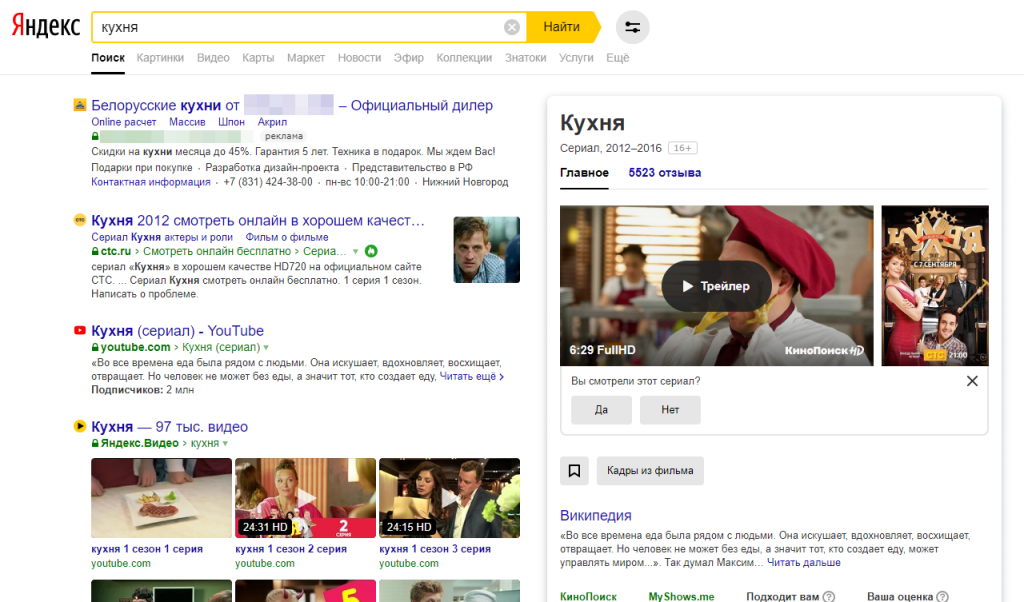Click the help icon next to Ваша оценка
Viewport: 1024px width, 602px height.
pos(942,597)
